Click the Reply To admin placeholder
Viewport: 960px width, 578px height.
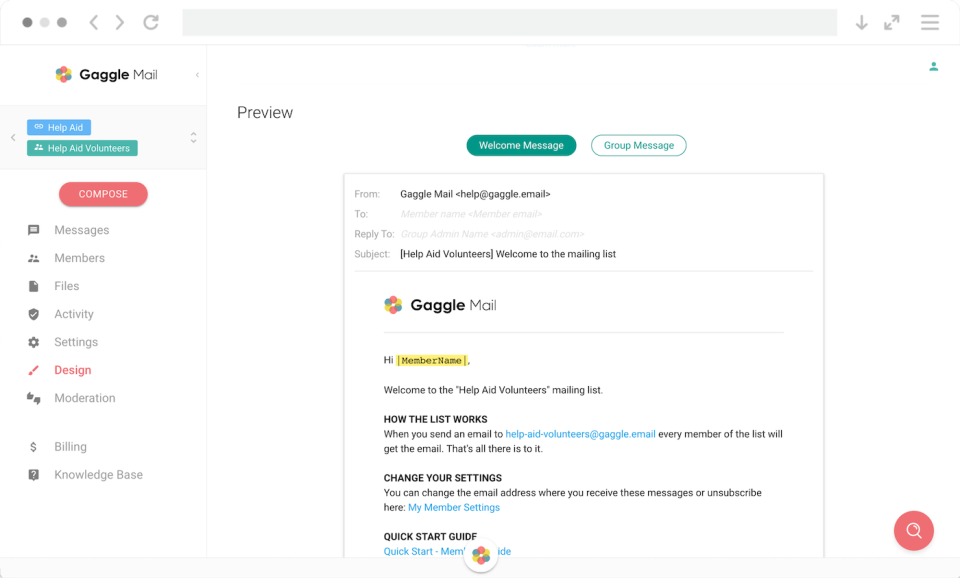coord(492,235)
